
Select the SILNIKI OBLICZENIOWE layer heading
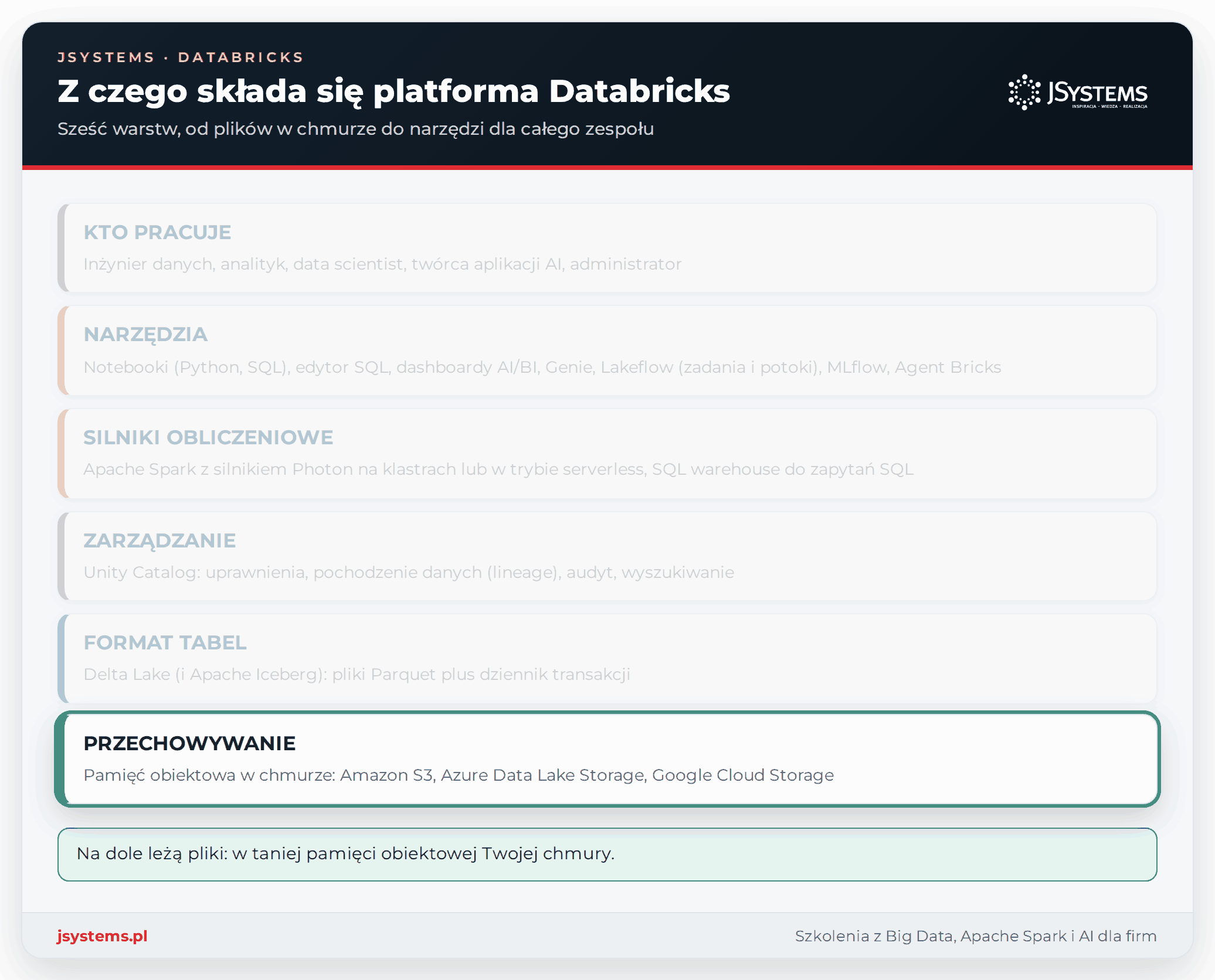point(208,437)
